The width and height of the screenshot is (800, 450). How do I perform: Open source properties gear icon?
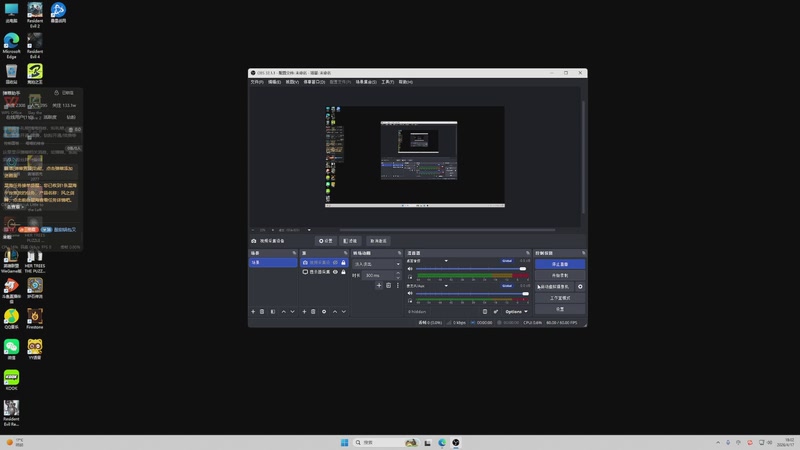tap(324, 311)
